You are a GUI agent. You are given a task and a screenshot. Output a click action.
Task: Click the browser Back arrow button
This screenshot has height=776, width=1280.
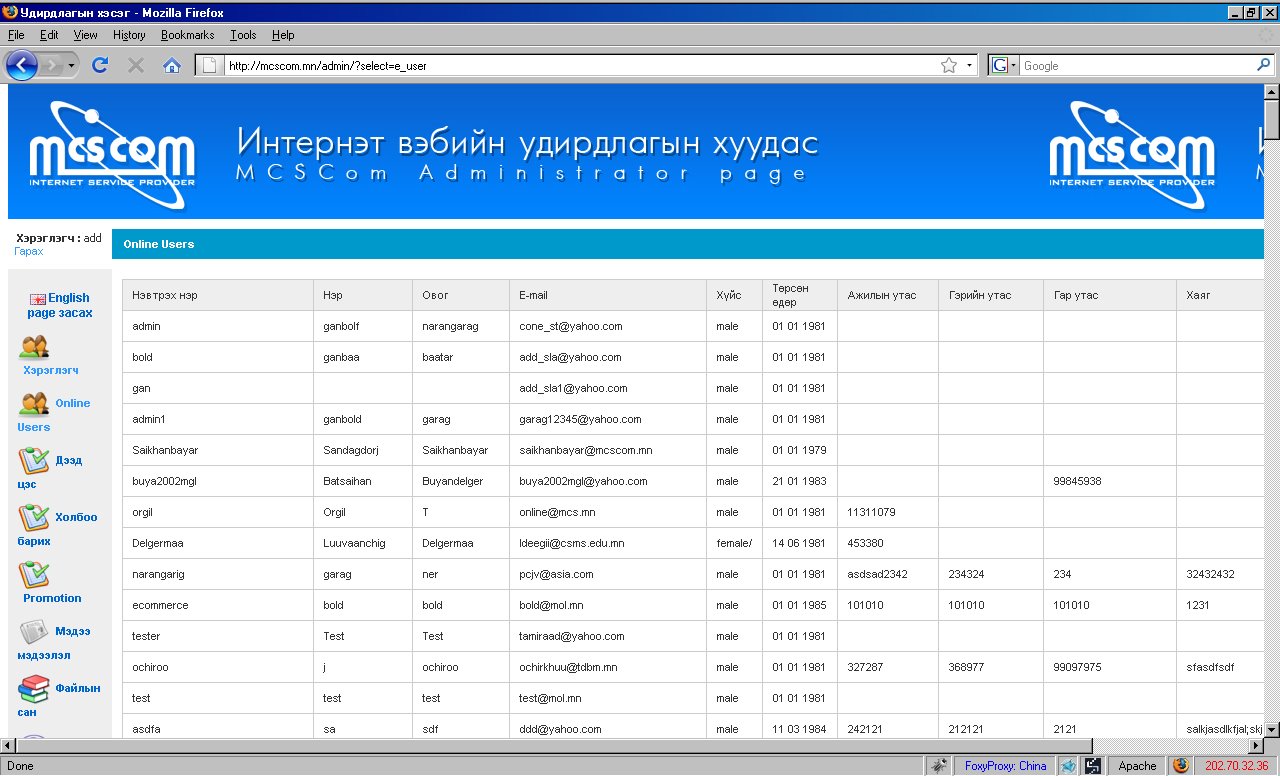click(x=22, y=65)
